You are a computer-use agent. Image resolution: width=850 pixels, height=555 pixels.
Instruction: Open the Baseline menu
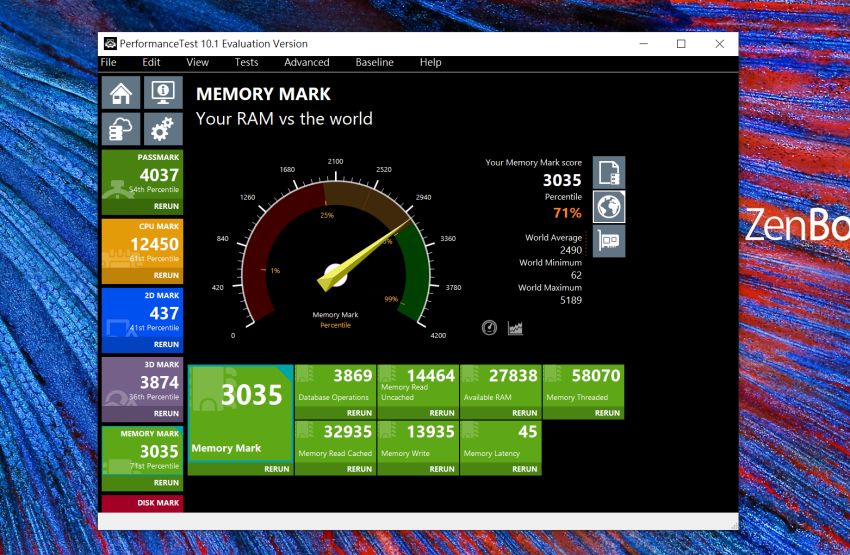375,62
